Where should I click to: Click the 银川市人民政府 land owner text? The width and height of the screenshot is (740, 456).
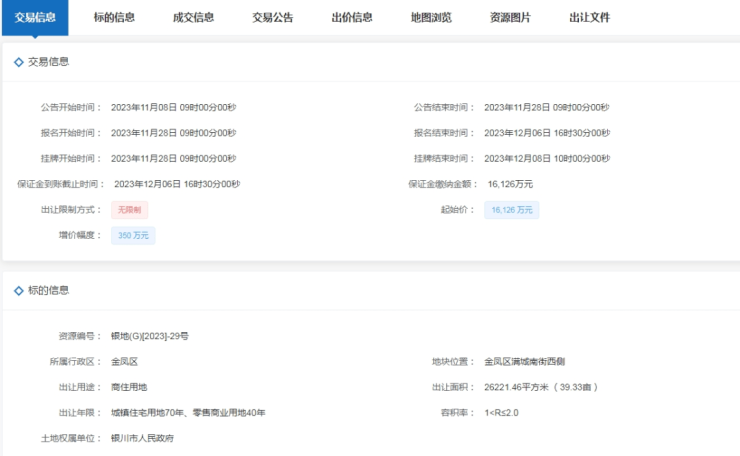(x=143, y=439)
